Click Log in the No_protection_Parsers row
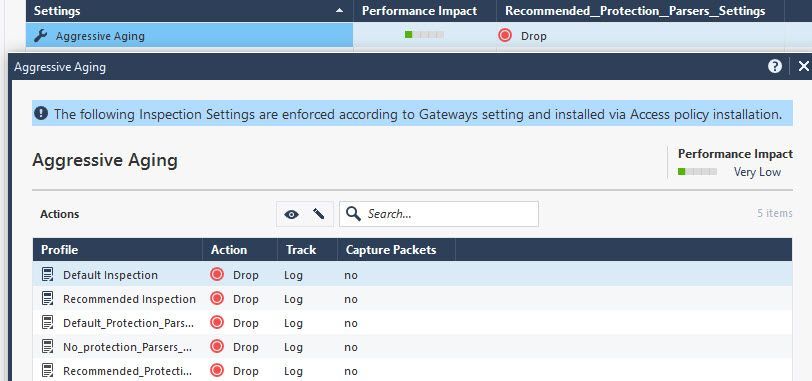812x381 pixels. coord(293,347)
